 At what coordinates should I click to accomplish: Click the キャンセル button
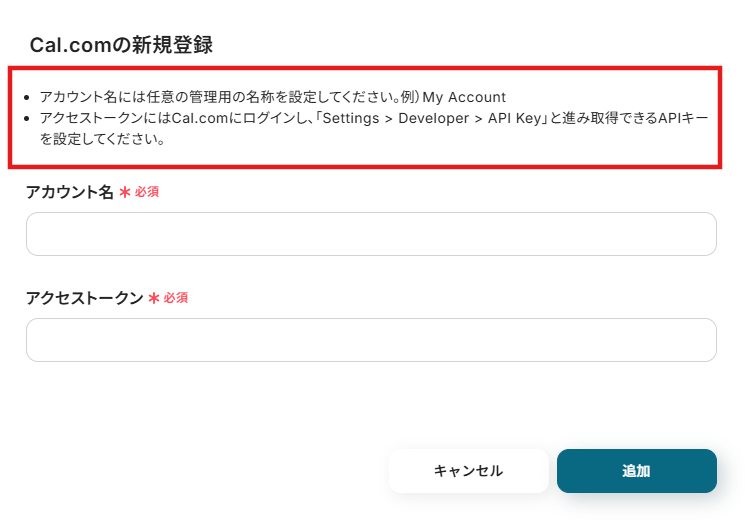click(468, 471)
